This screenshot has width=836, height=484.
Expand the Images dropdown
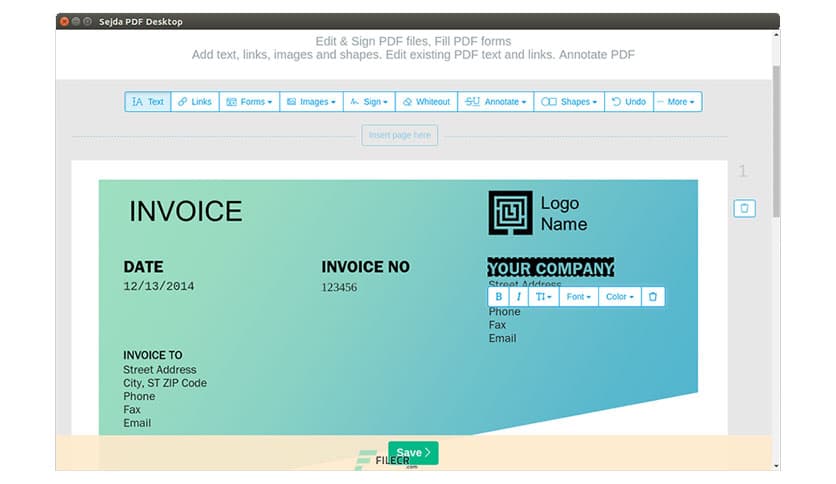[x=310, y=102]
